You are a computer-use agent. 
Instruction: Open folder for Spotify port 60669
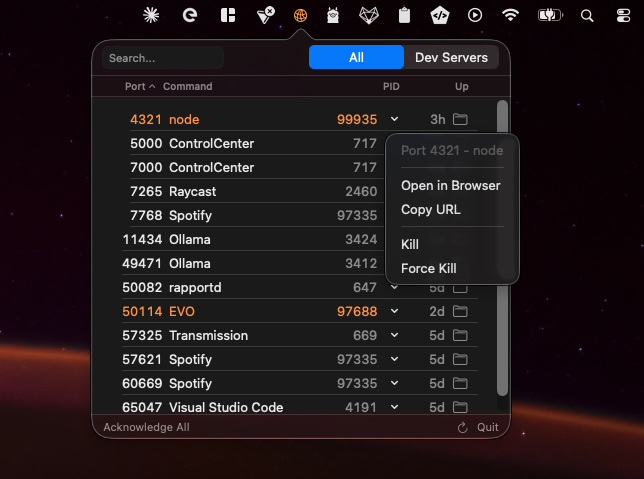460,383
